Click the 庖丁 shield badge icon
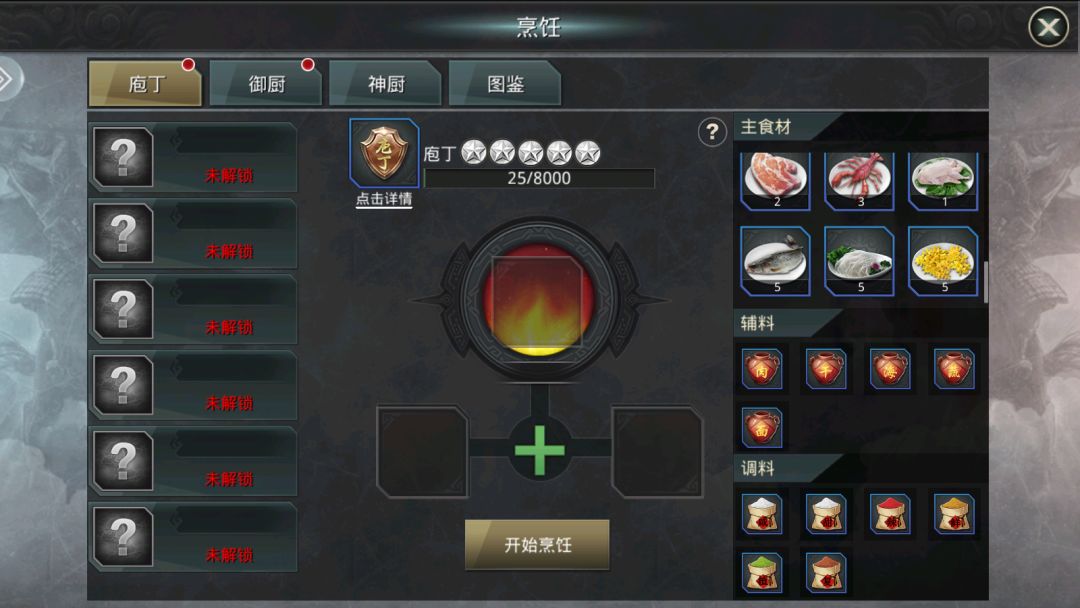1080x608 pixels. pos(384,153)
